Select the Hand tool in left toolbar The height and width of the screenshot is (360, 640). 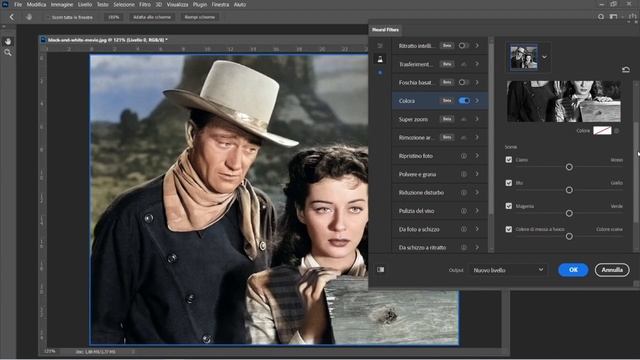(8, 41)
